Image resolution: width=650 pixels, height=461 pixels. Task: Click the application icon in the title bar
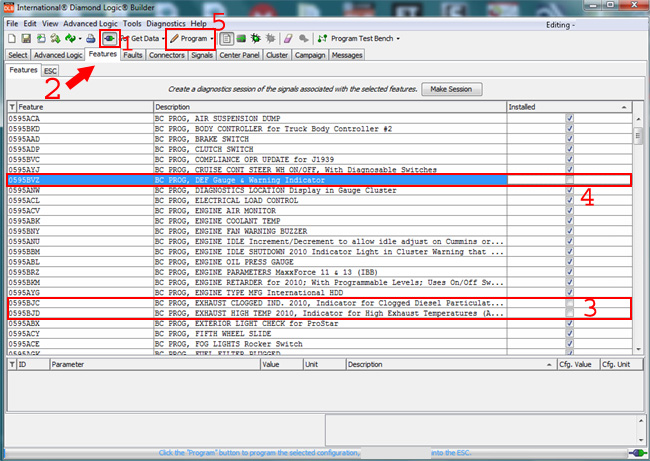click(8, 7)
